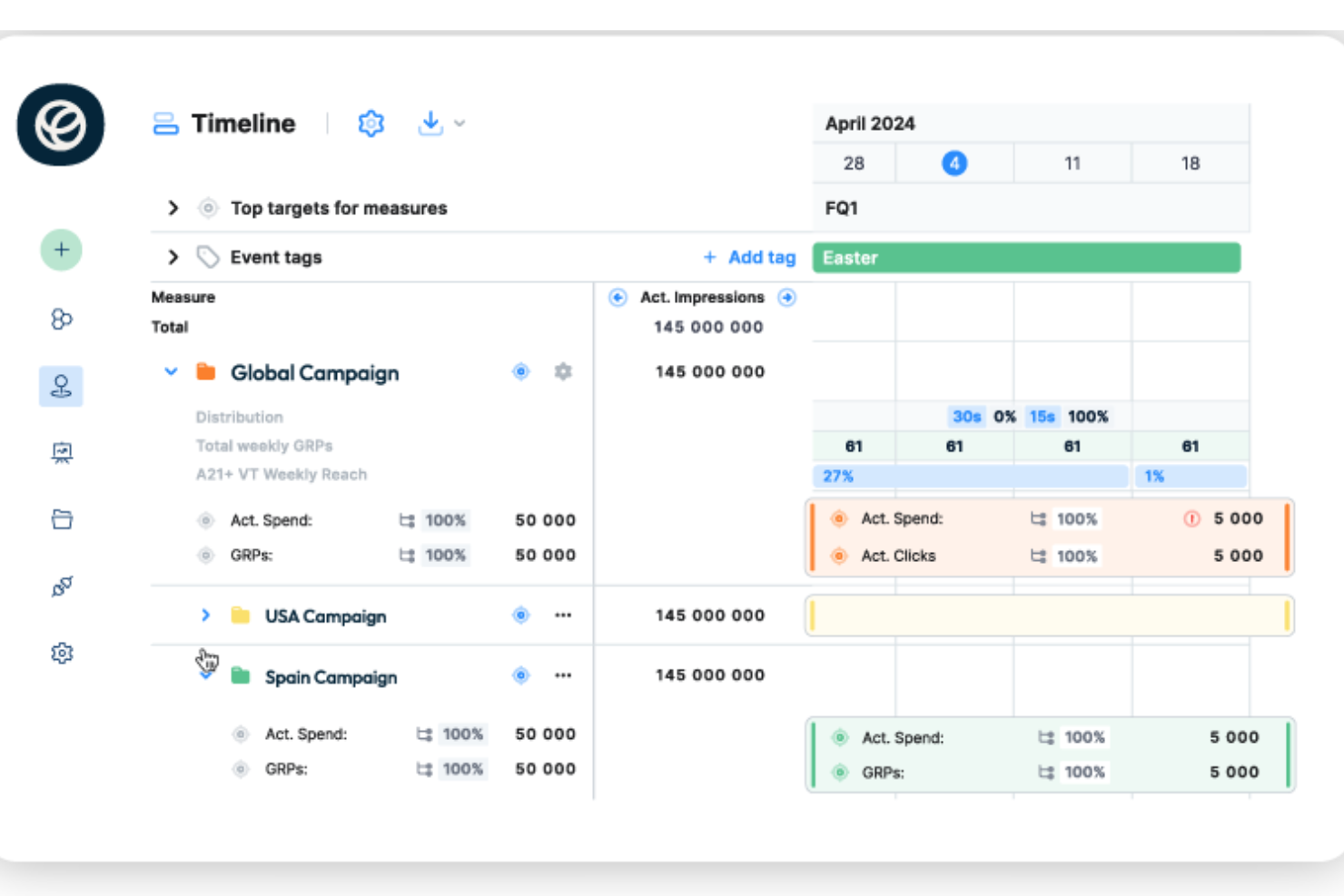This screenshot has height=896, width=1344.
Task: Click the molecules cluster icon in sidebar
Action: coord(60,319)
